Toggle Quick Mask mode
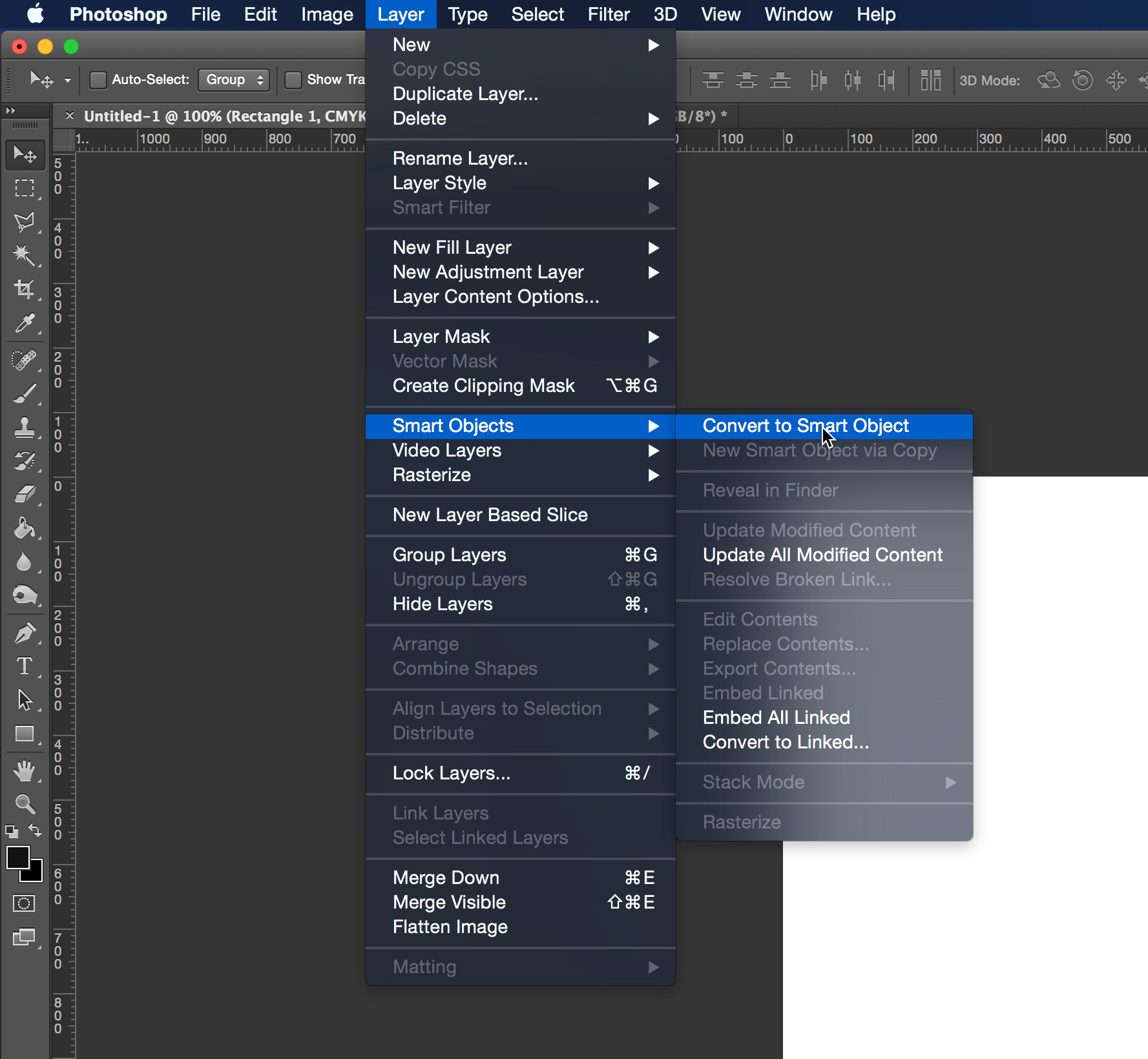 24,903
